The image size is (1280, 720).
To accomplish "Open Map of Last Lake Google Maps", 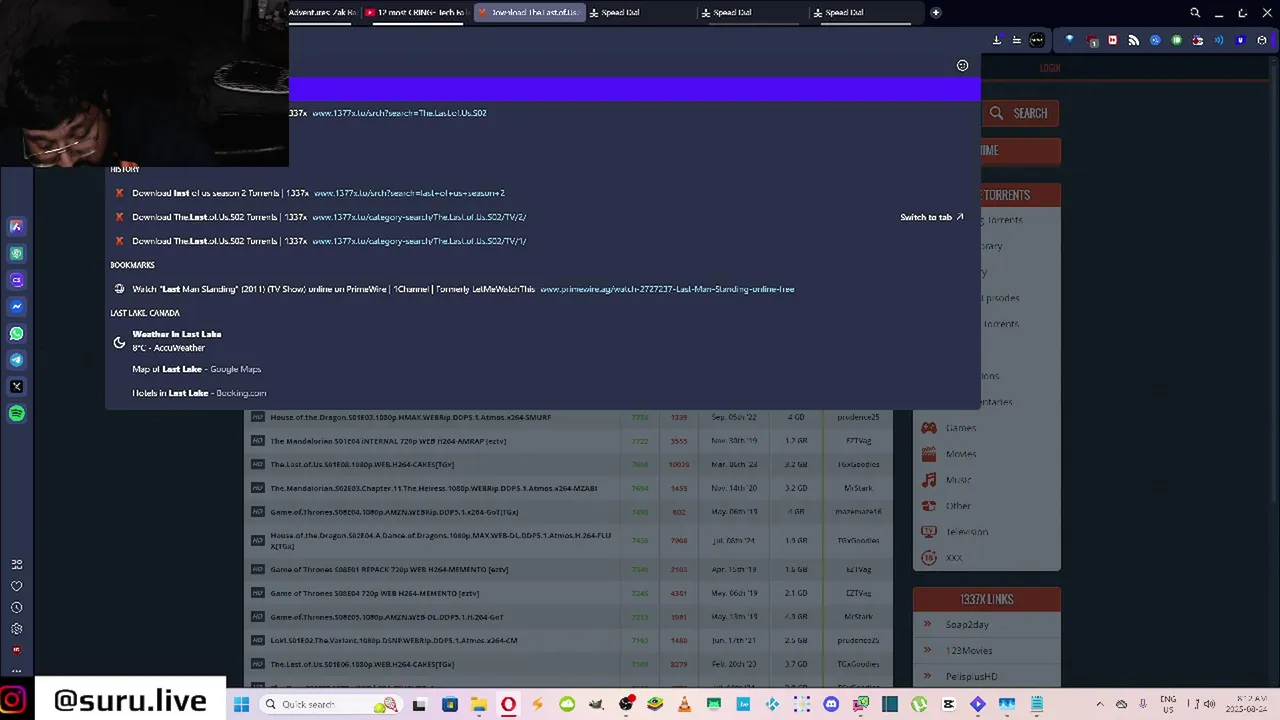I will tap(542, 369).
